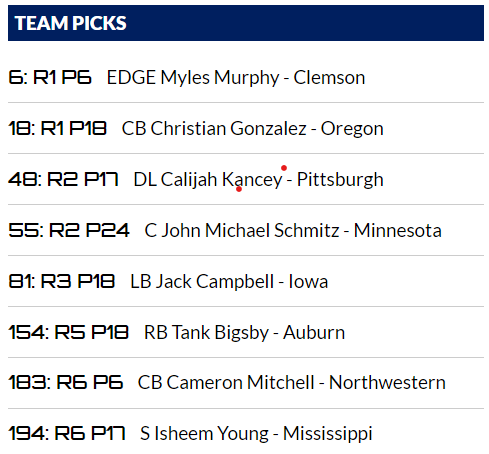Screen dimensions: 489x454
Task: Click RB Tank Bigsby - Auburn entry
Action: pyautogui.click(x=244, y=333)
